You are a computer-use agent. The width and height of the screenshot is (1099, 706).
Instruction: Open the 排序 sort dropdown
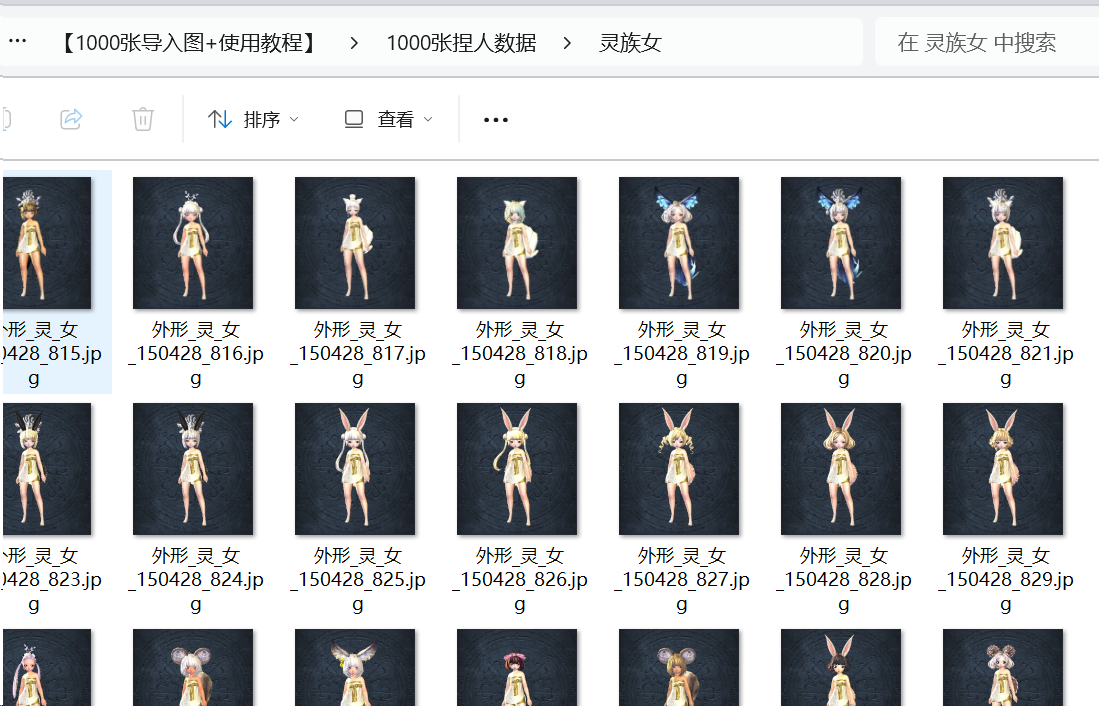[254, 120]
